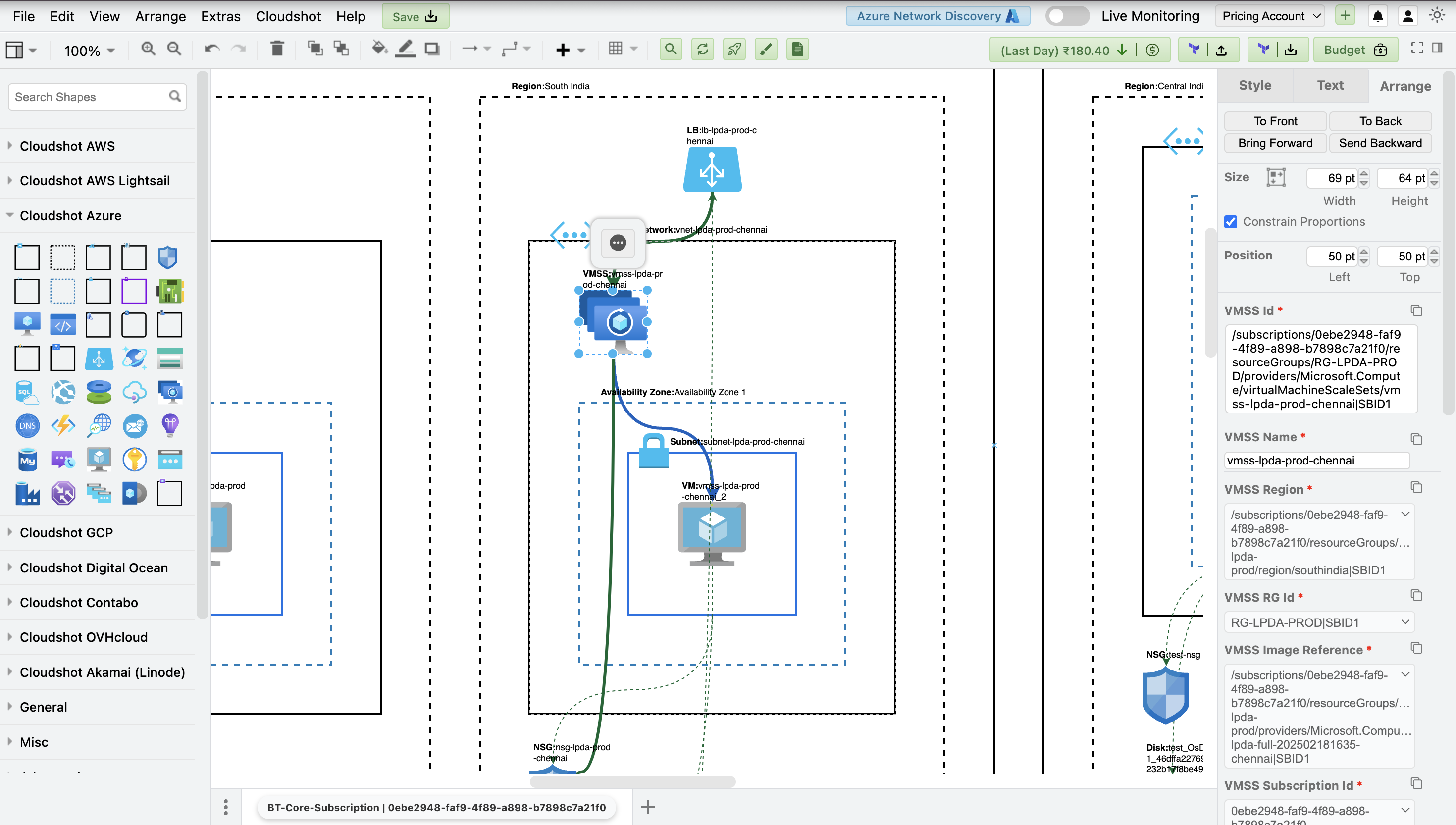Screen dimensions: 1456x825
Task: Toggle the format panel icon
Action: coord(1437,48)
